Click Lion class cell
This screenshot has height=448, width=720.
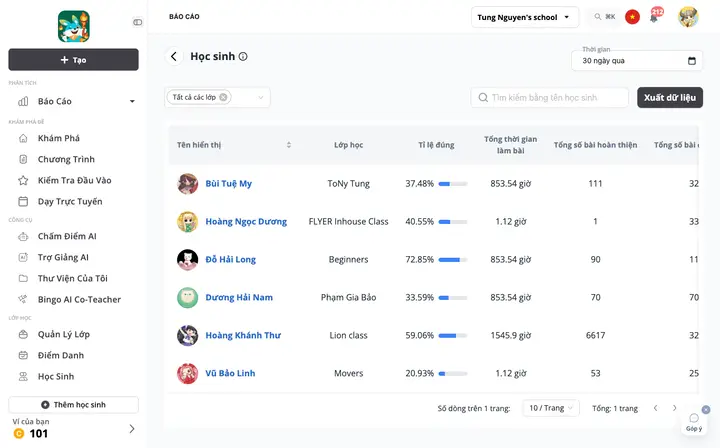click(348, 336)
